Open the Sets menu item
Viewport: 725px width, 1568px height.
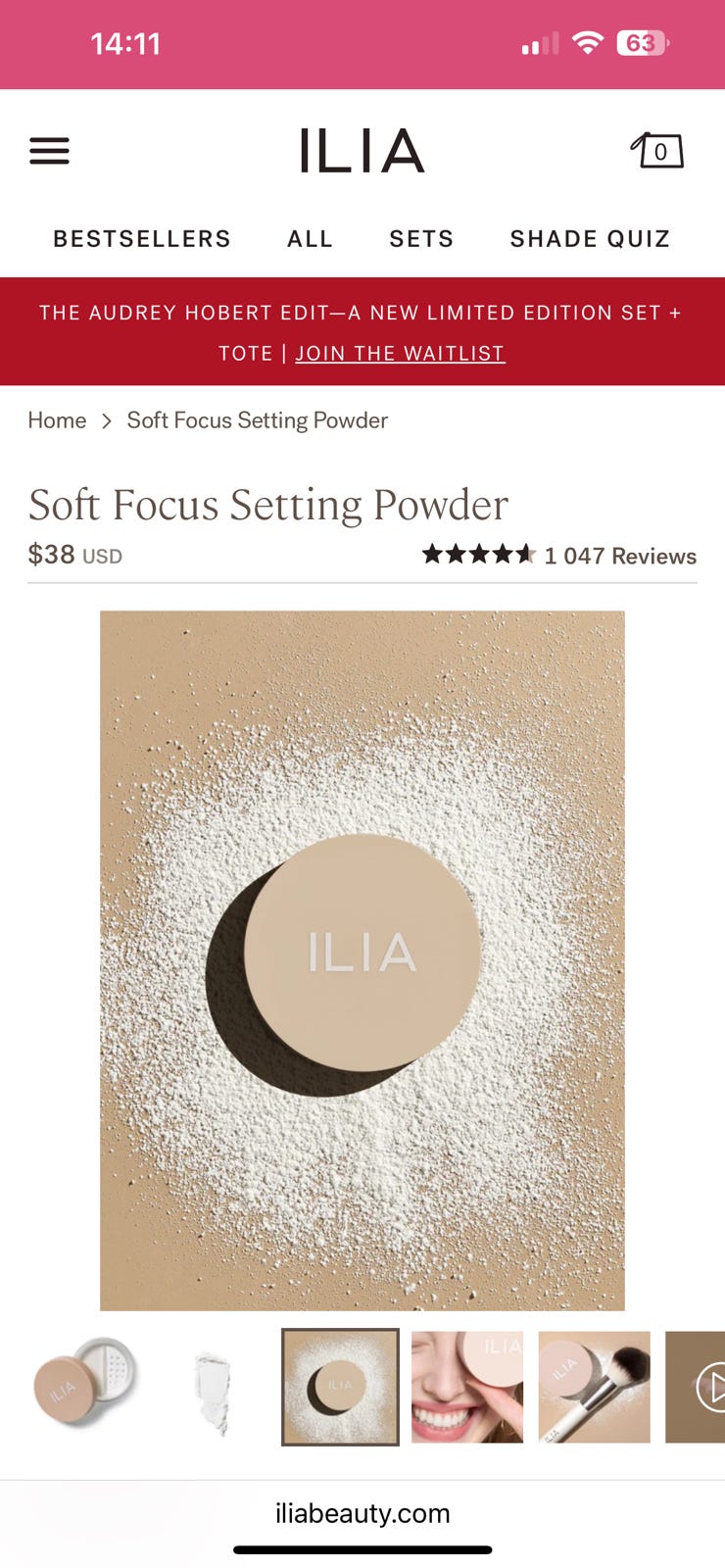coord(421,239)
